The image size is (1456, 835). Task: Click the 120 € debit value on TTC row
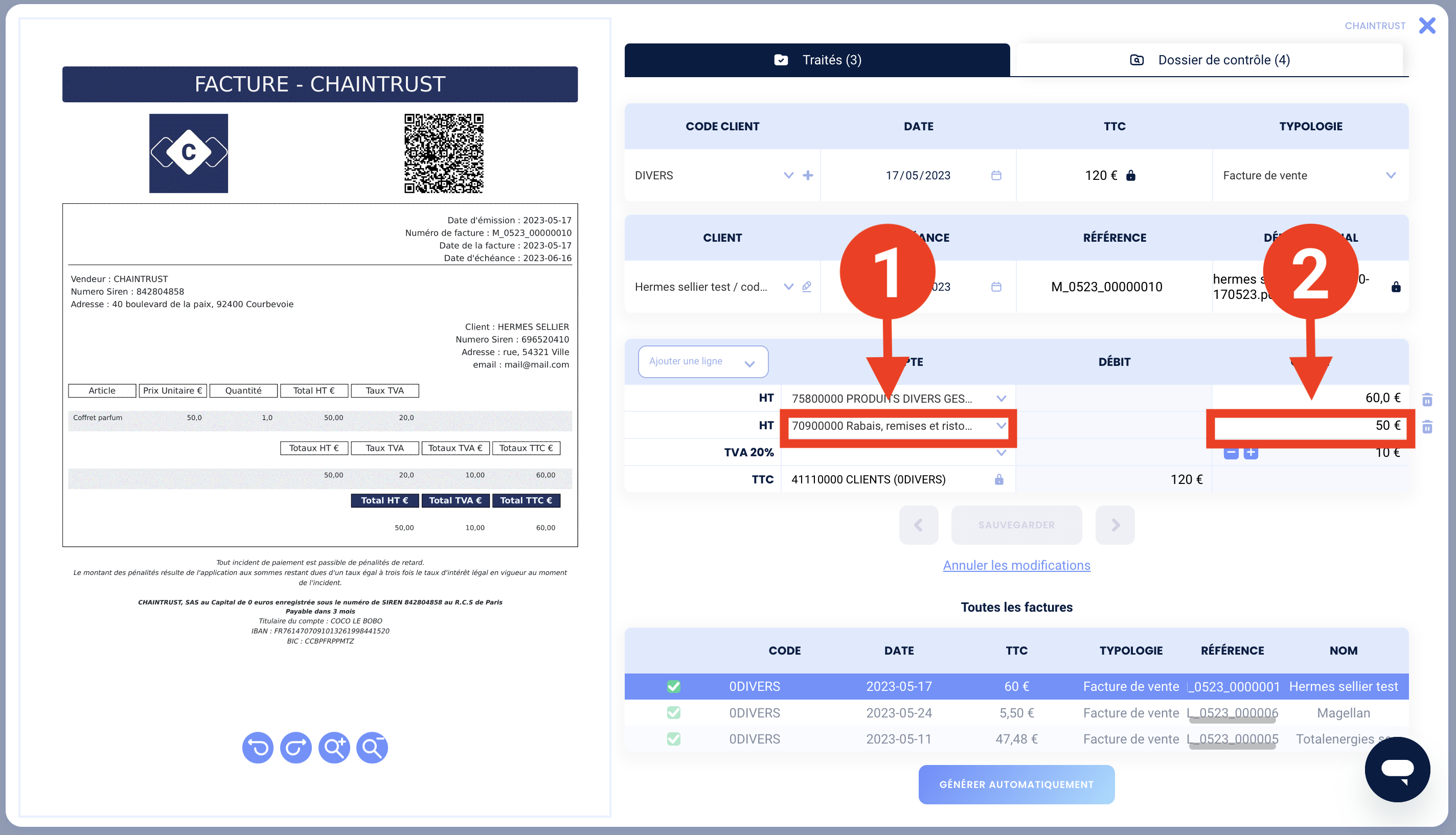click(x=1187, y=479)
